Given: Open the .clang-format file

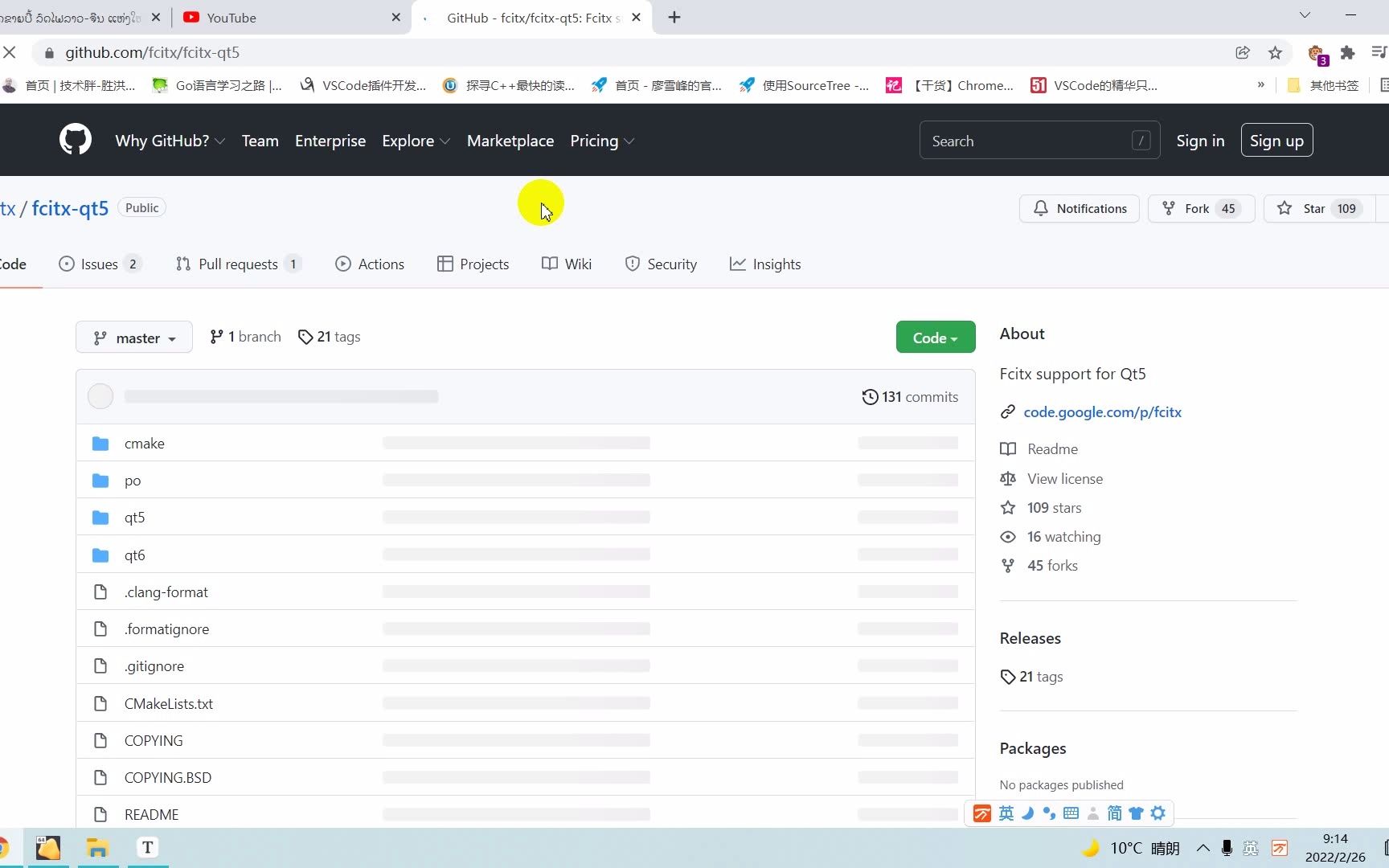Looking at the screenshot, I should (x=166, y=592).
